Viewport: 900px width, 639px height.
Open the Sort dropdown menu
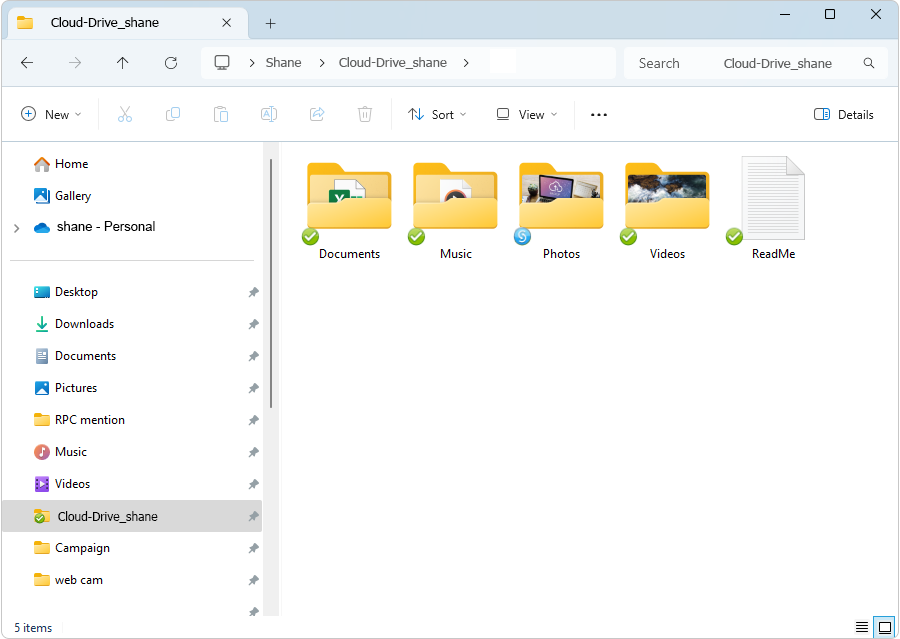437,114
